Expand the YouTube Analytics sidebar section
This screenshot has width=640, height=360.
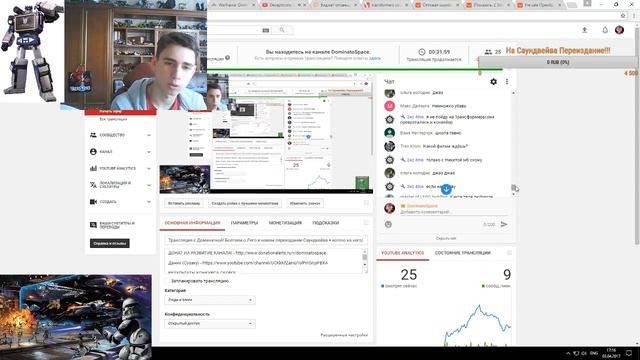(x=149, y=169)
